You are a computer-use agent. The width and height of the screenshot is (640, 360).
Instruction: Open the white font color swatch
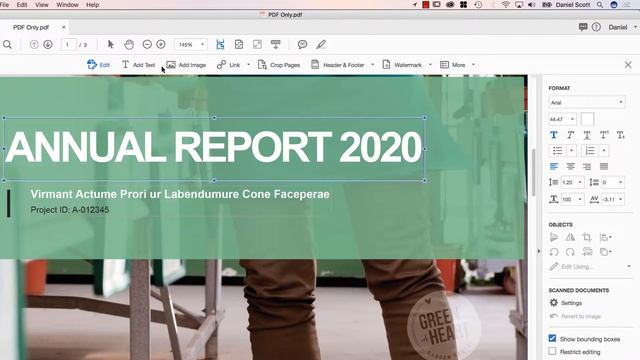coord(587,119)
